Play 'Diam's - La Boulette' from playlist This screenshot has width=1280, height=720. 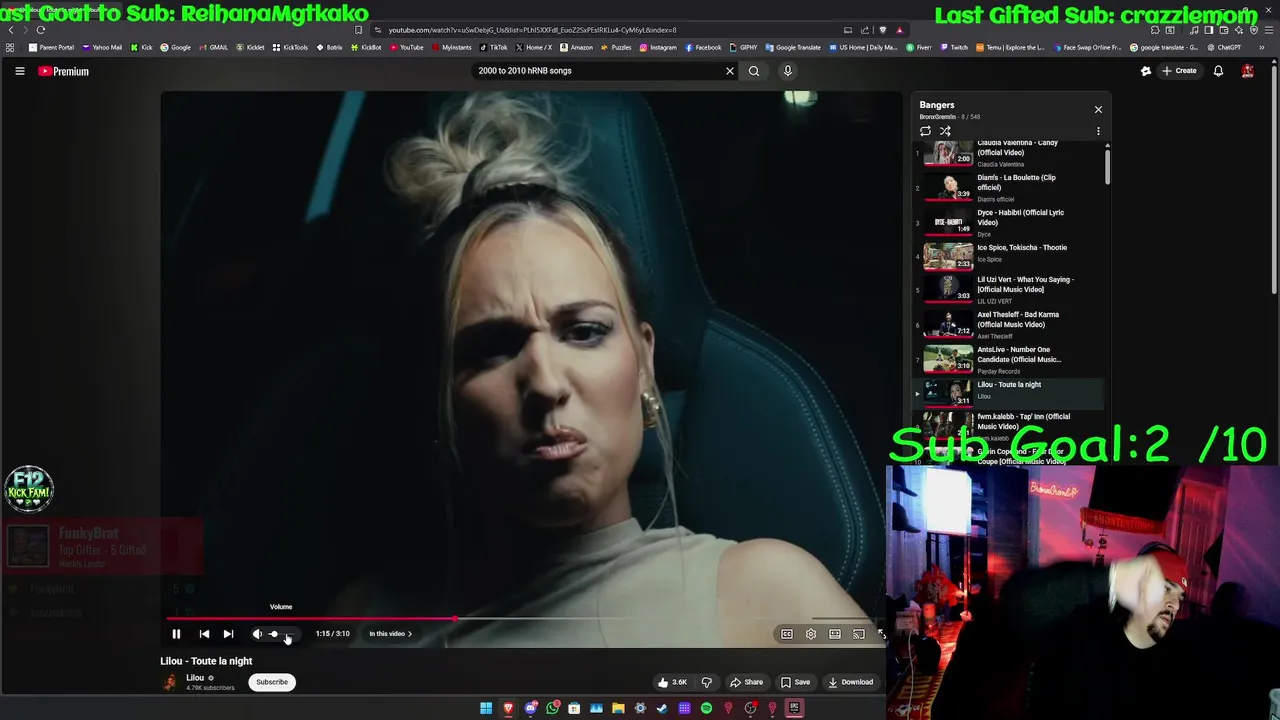tap(1010, 188)
